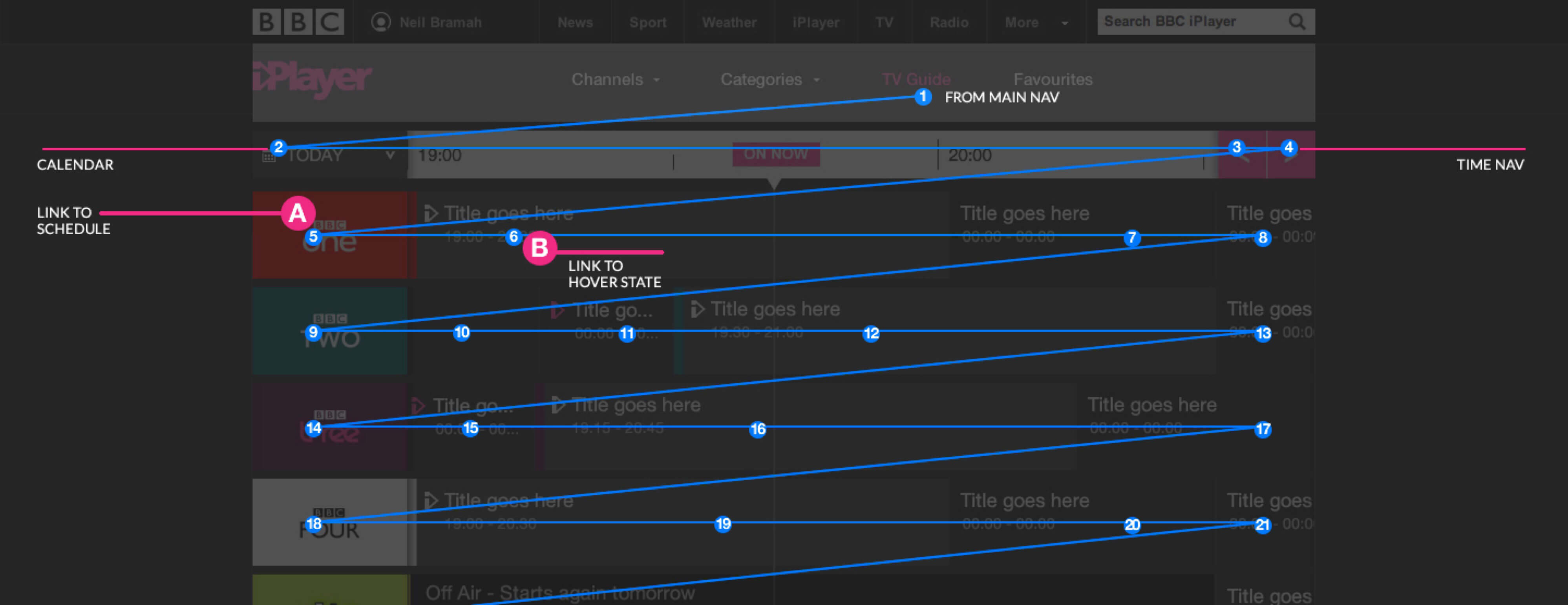Open the BBC Two channel schedule

pos(330,331)
